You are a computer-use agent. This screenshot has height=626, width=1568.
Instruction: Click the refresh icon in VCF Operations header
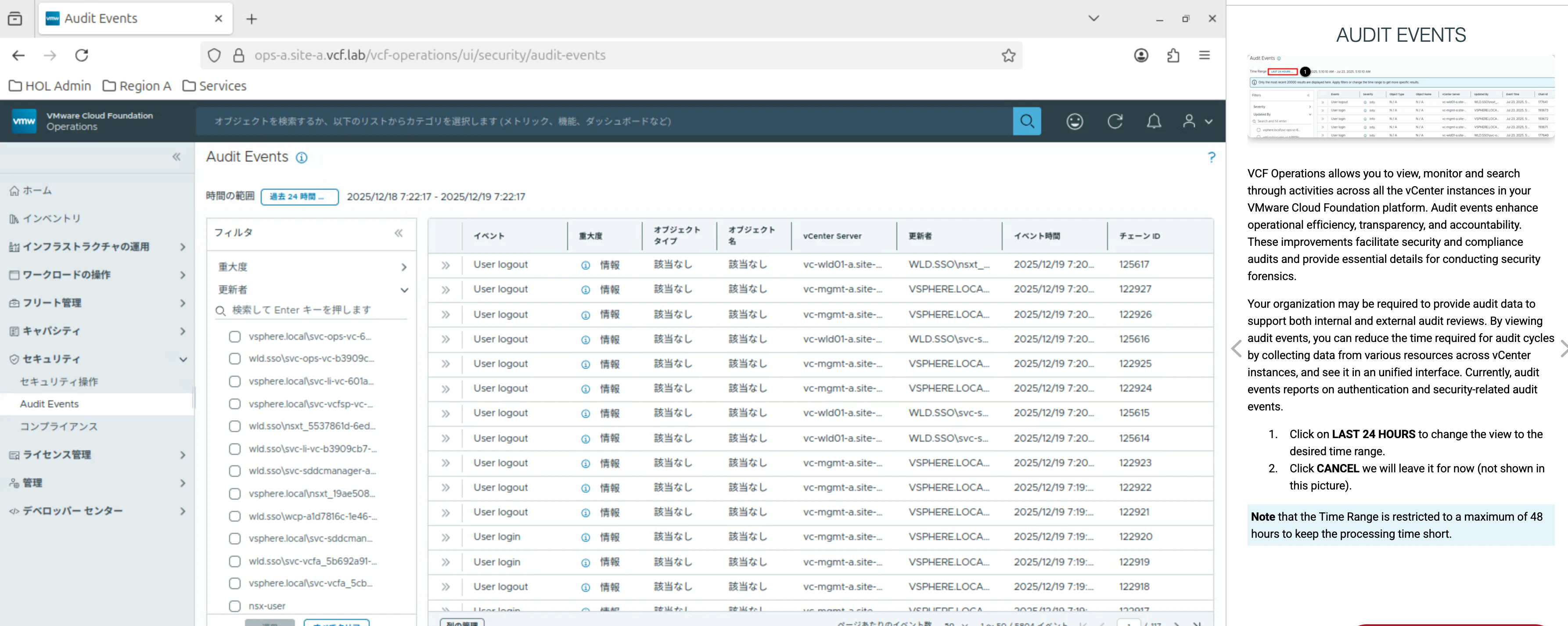pyautogui.click(x=1115, y=121)
